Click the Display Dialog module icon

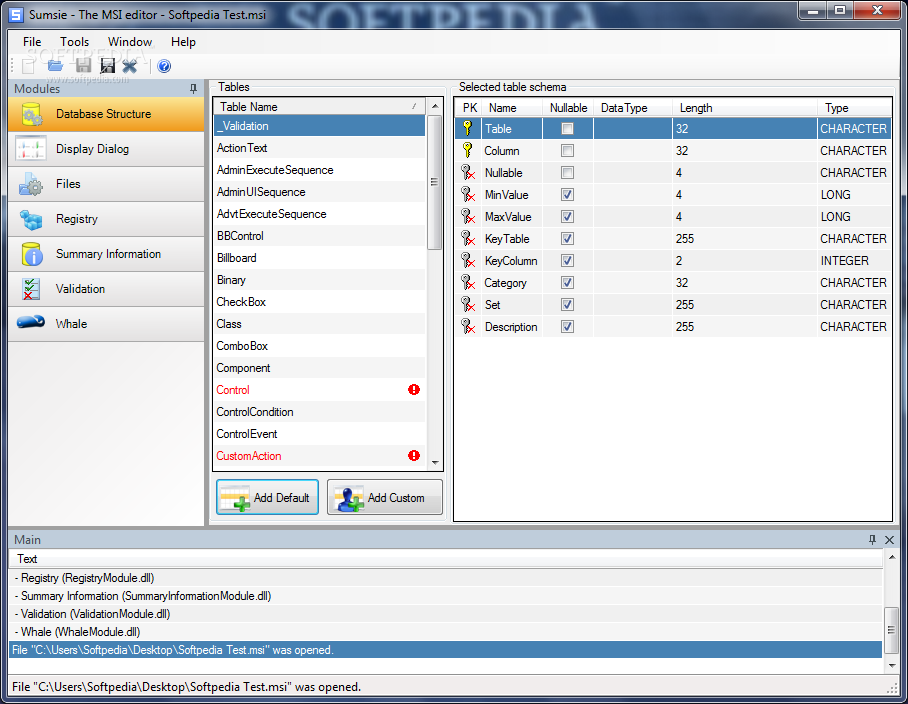(x=31, y=149)
